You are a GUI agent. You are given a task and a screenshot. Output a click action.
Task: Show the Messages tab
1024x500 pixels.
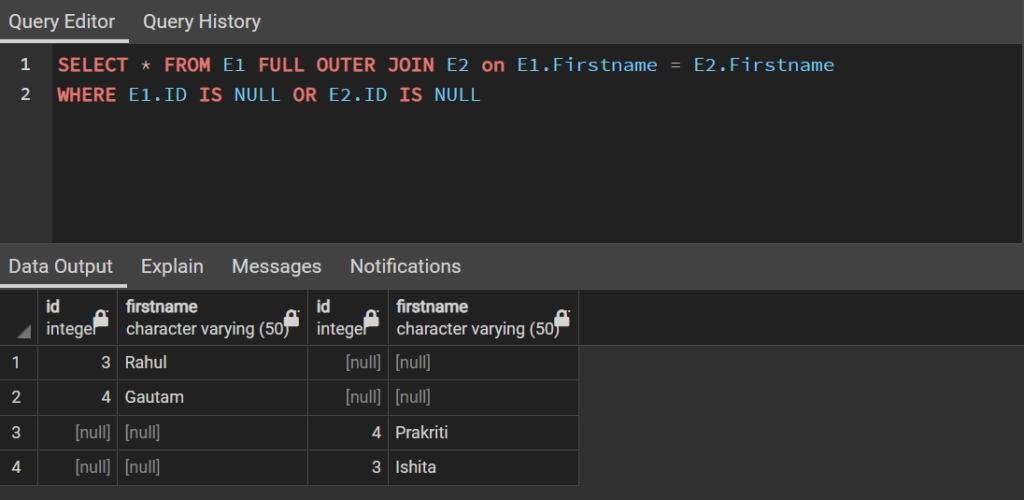click(x=276, y=266)
